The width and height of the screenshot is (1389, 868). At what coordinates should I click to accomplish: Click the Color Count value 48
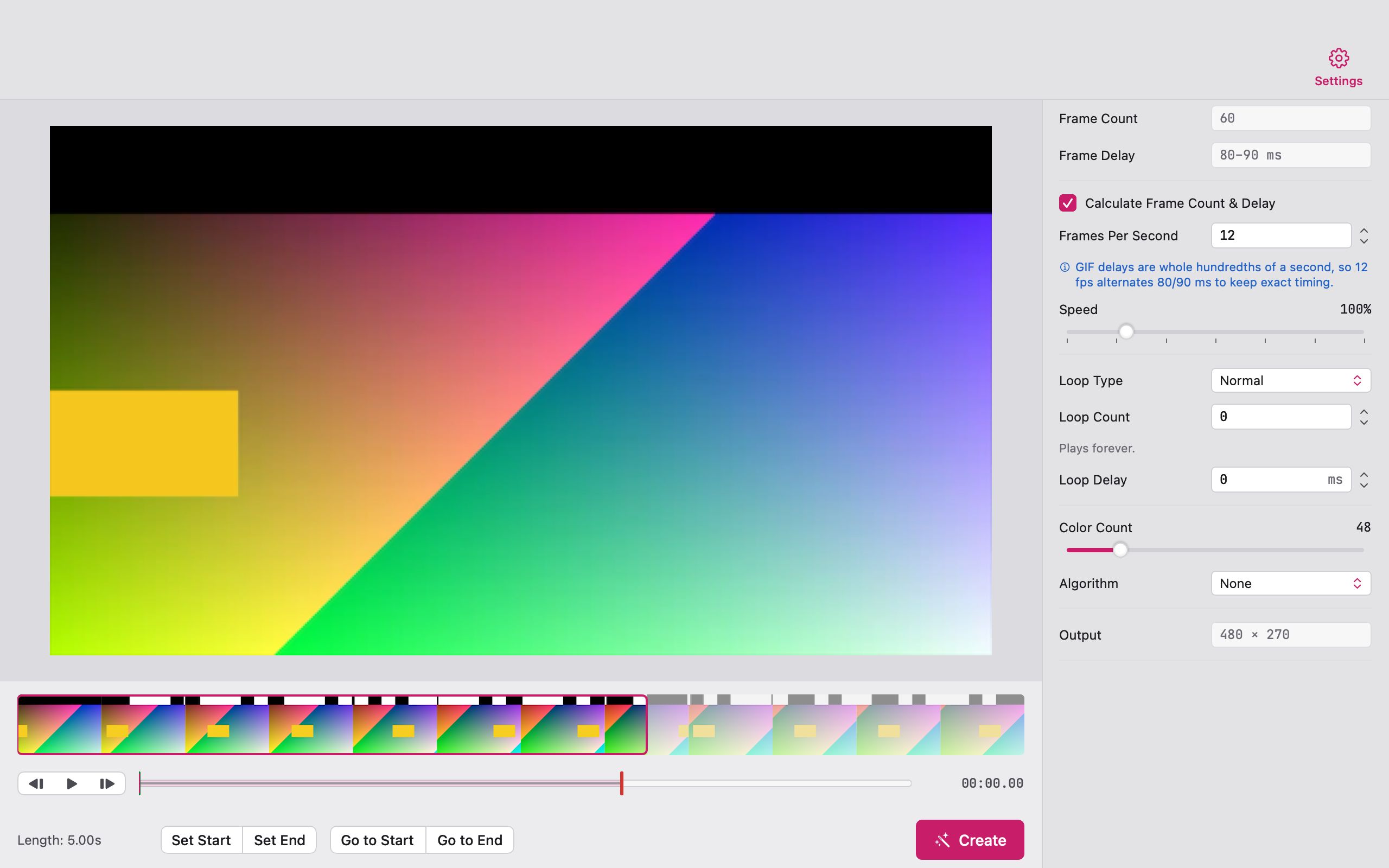click(x=1363, y=527)
